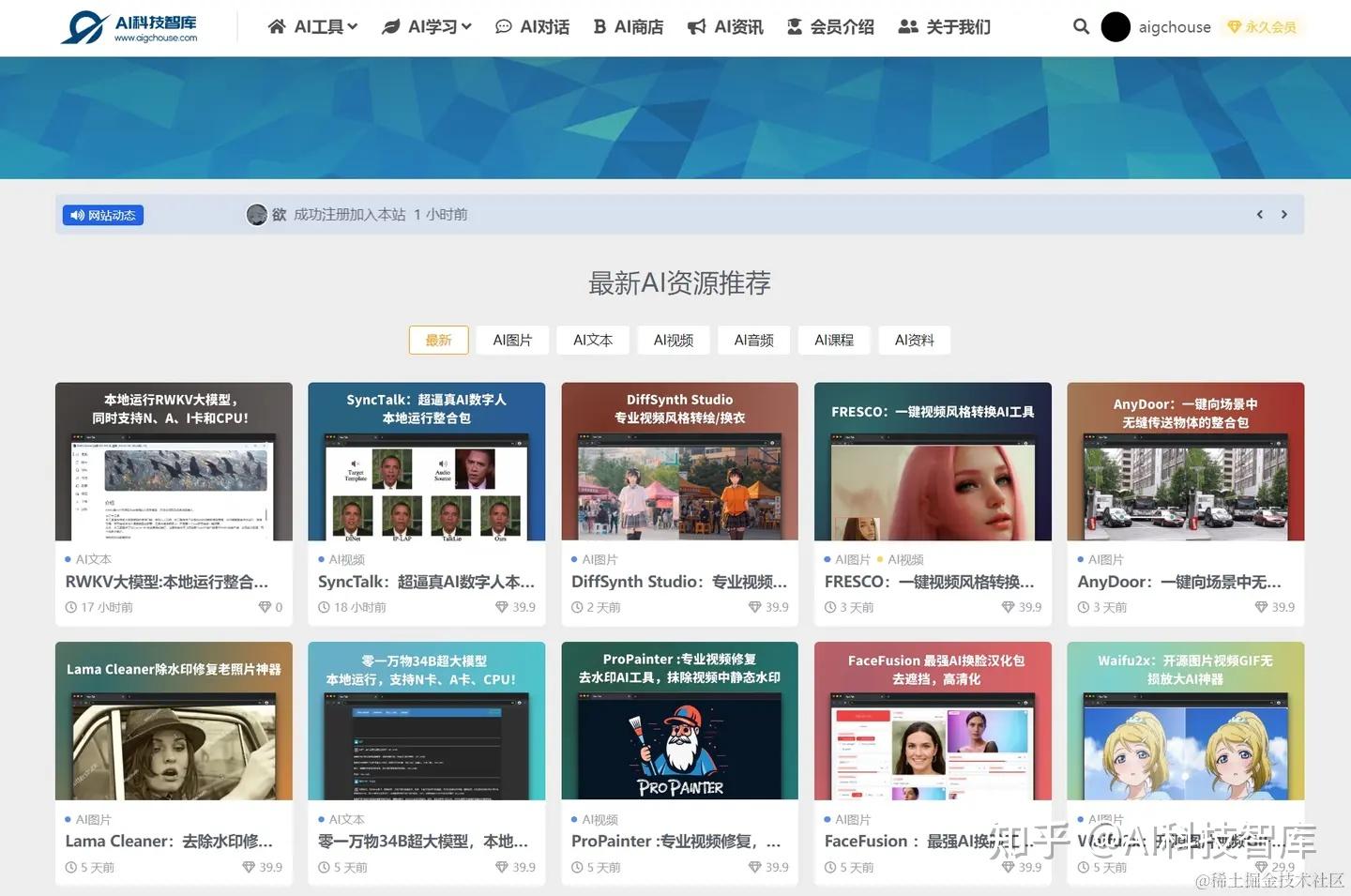Select the 最新 tab above the resource grid
Image resolution: width=1351 pixels, height=896 pixels.
coord(438,340)
